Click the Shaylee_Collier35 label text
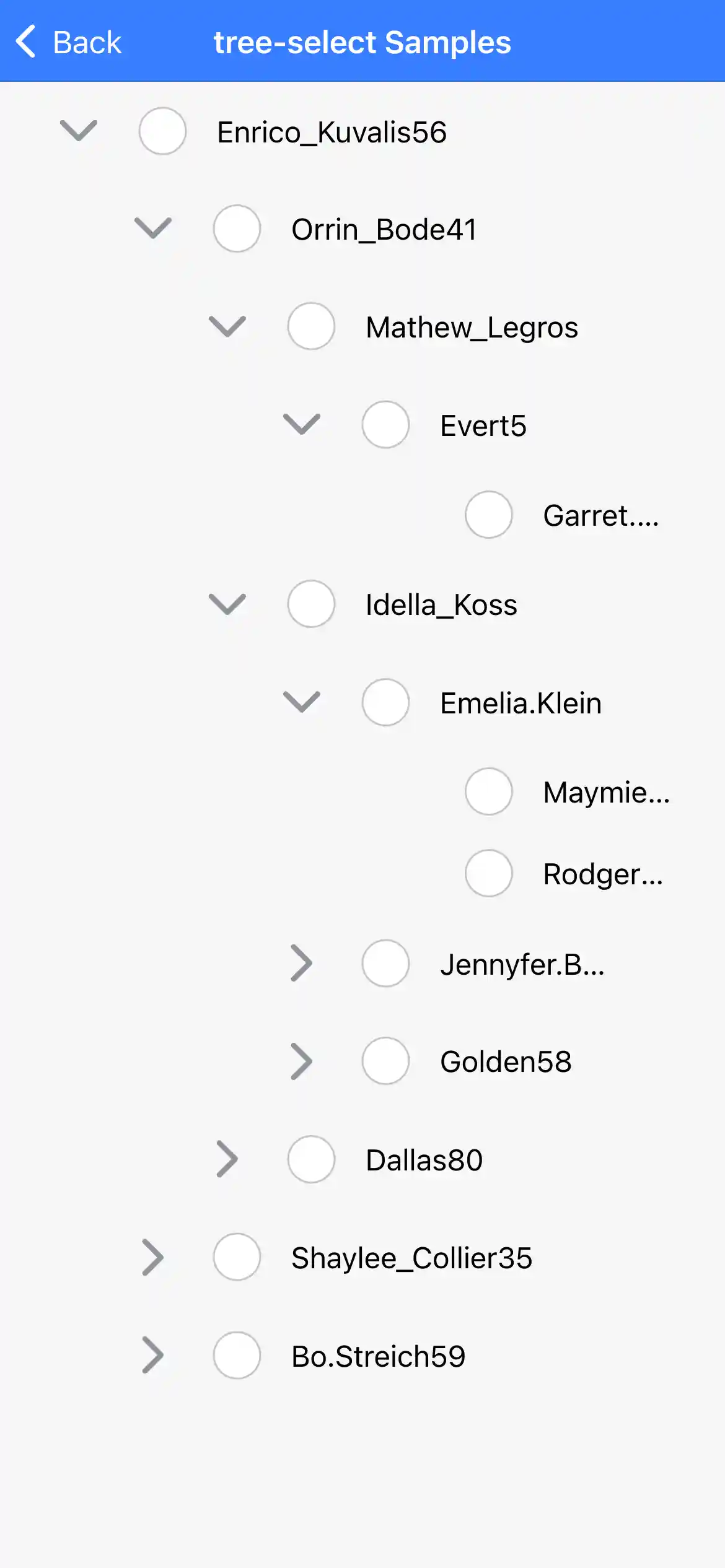 (x=411, y=1258)
